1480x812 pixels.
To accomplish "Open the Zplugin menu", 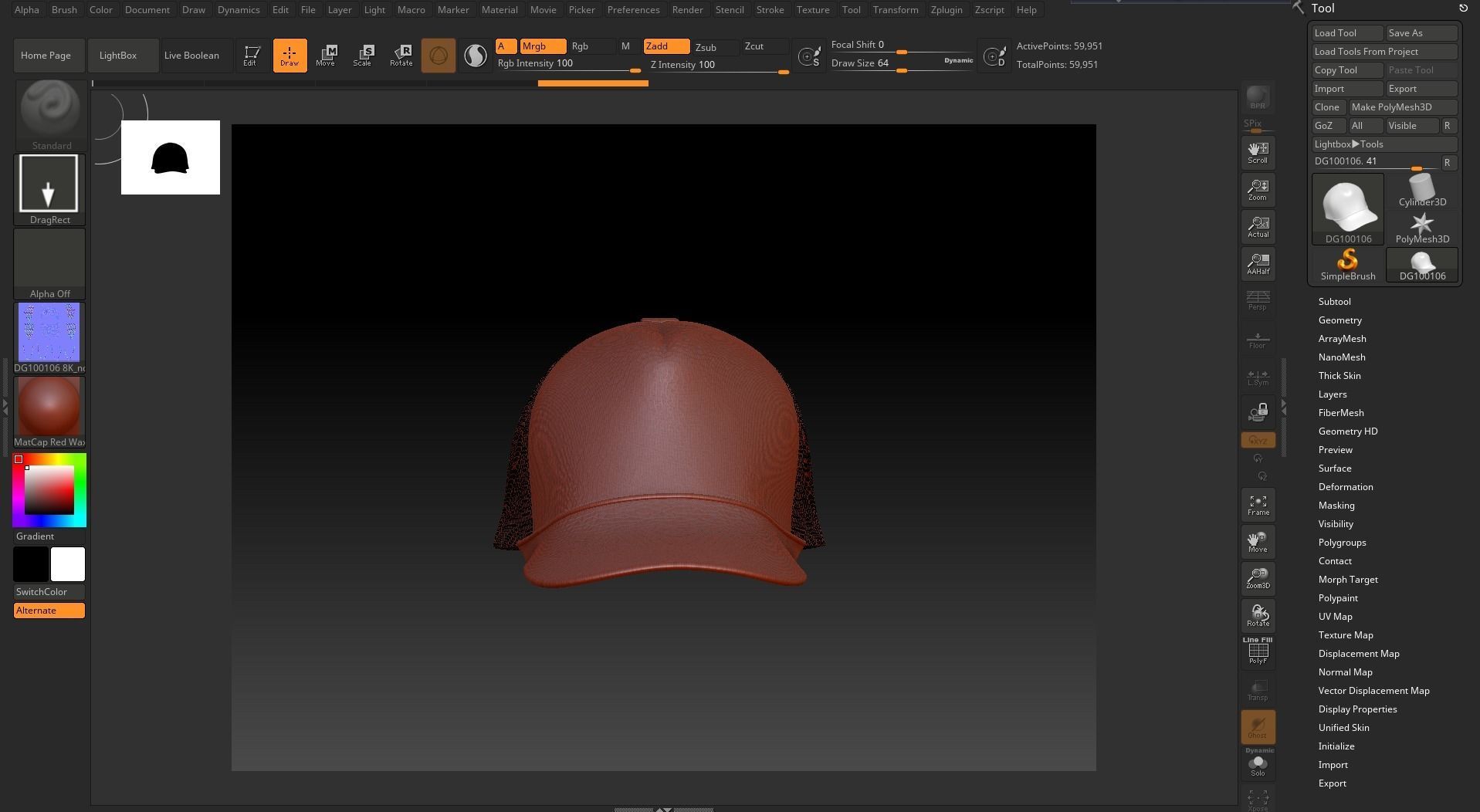I will point(947,10).
